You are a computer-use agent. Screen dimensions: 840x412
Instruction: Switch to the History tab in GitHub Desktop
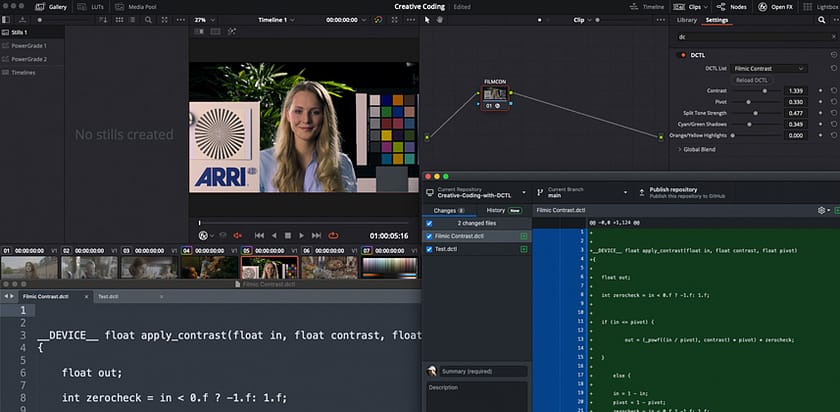504,211
